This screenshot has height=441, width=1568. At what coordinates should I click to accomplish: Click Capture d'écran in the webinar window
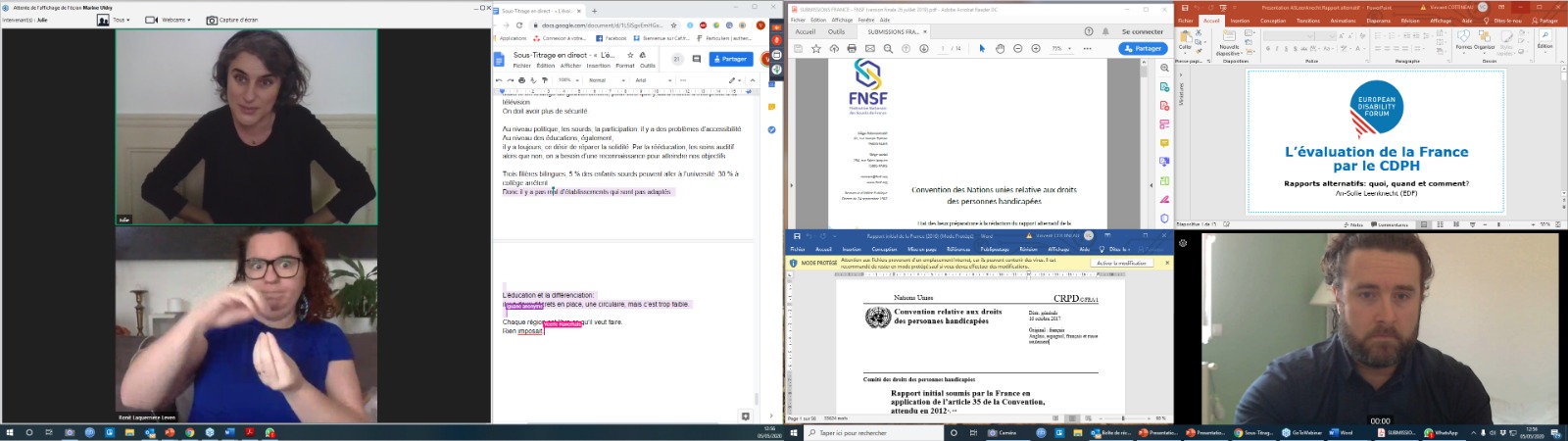232,20
